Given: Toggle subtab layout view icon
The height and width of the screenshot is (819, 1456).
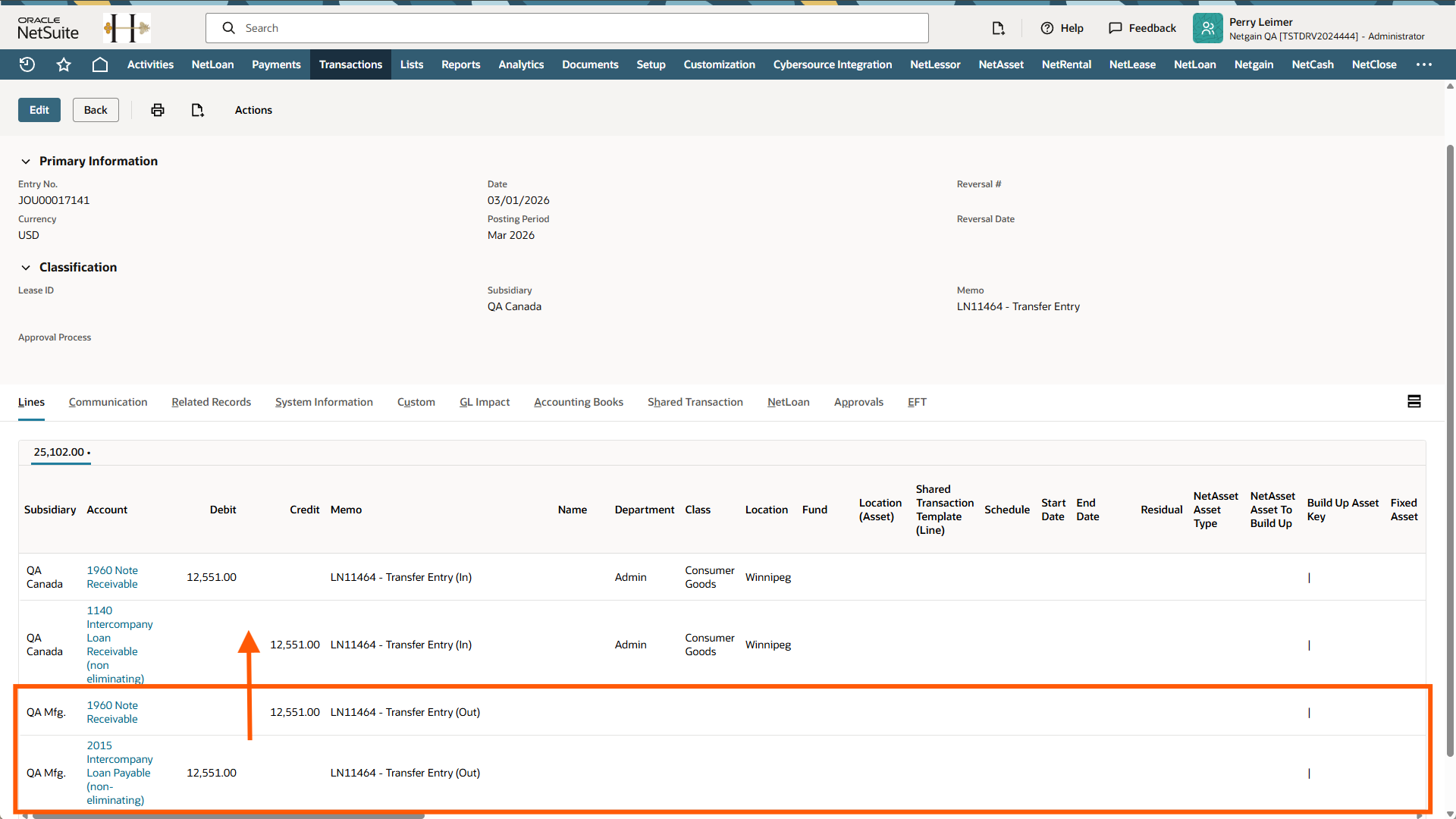Looking at the screenshot, I should point(1414,401).
